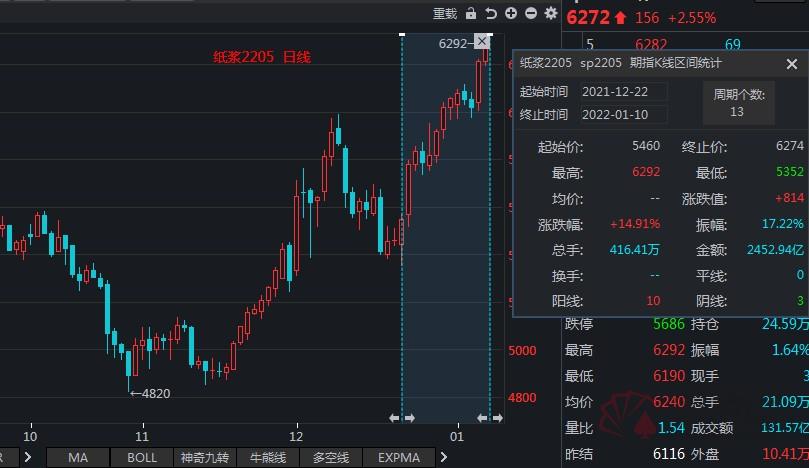
Task: Click the 起始时间 date field
Action: point(623,92)
